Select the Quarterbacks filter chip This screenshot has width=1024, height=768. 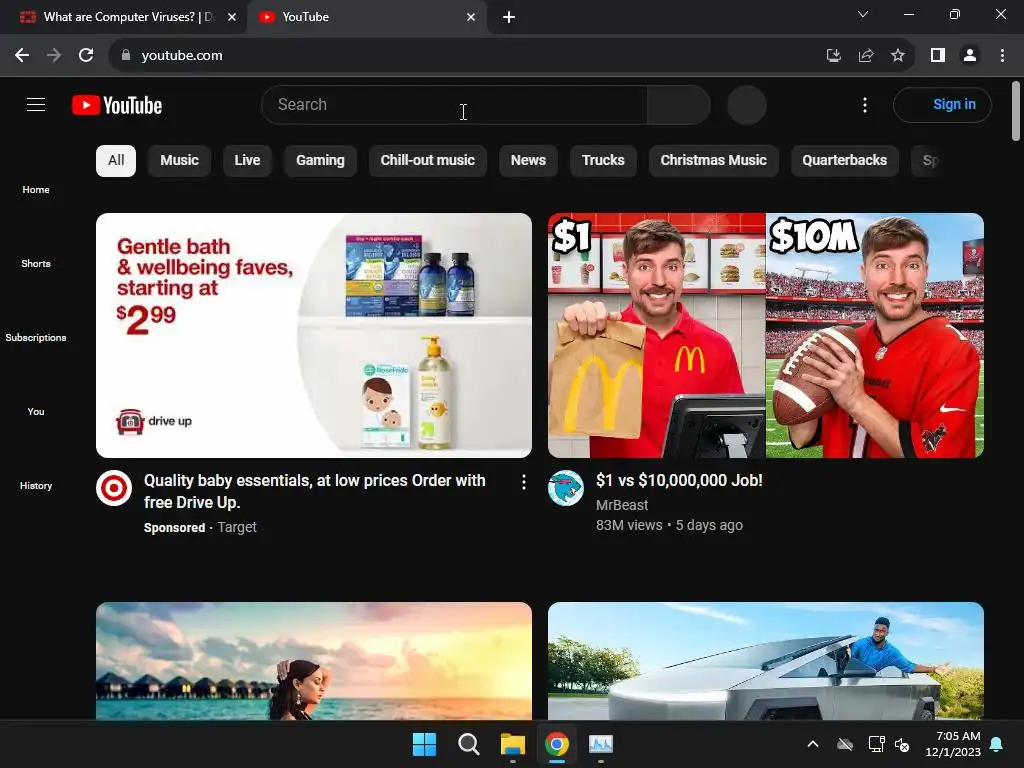tap(845, 161)
